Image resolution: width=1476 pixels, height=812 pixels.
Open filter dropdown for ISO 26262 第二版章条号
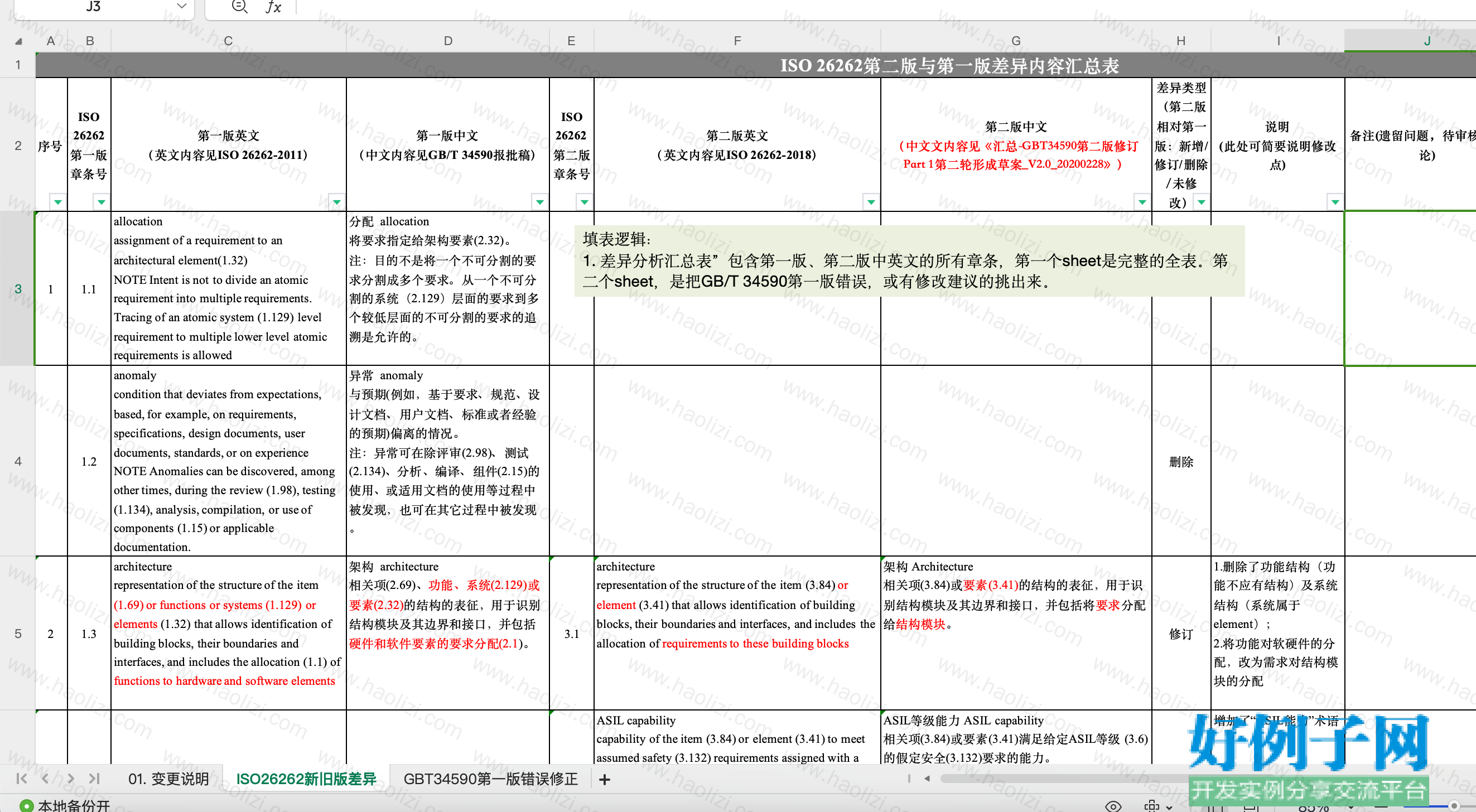tap(585, 202)
